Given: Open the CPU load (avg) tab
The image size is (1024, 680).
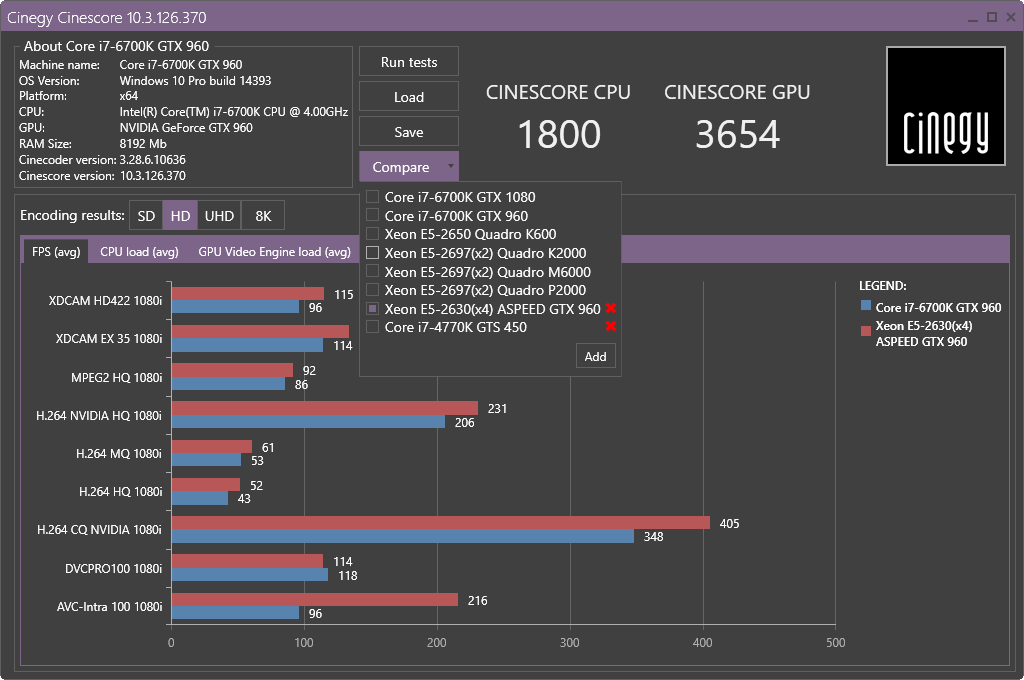Looking at the screenshot, I should point(139,251).
